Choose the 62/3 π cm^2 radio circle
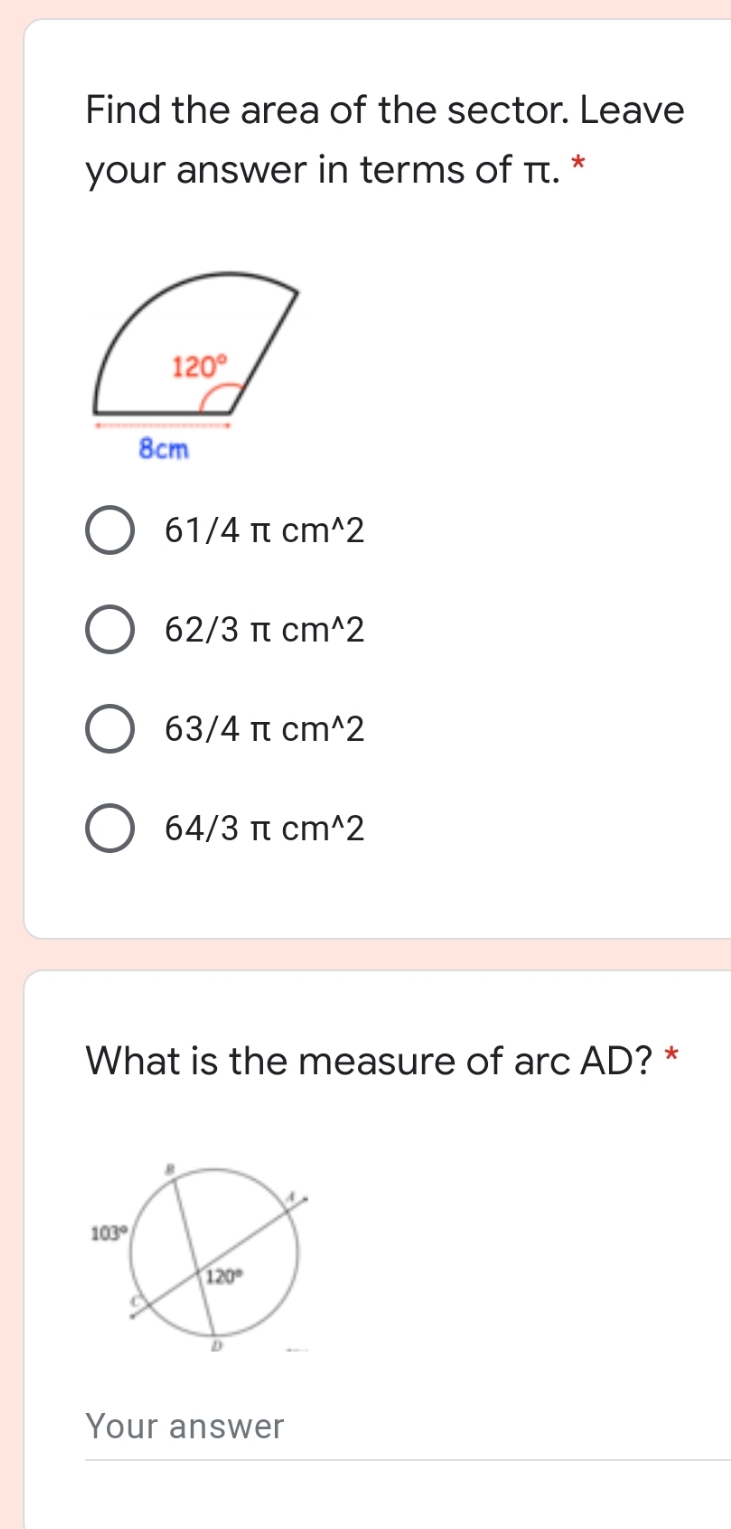The width and height of the screenshot is (731, 1529). click(x=110, y=631)
